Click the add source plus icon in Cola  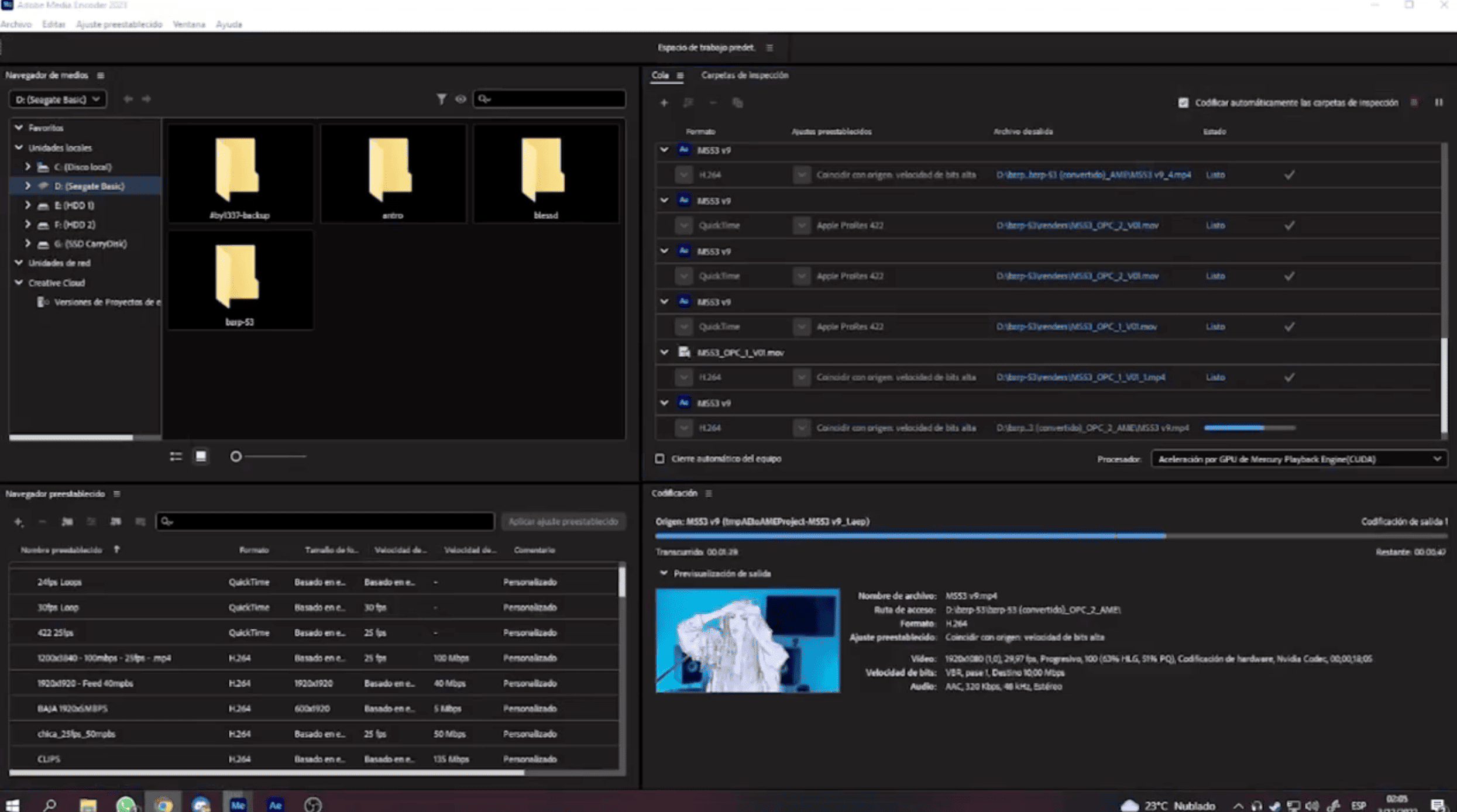pos(664,103)
